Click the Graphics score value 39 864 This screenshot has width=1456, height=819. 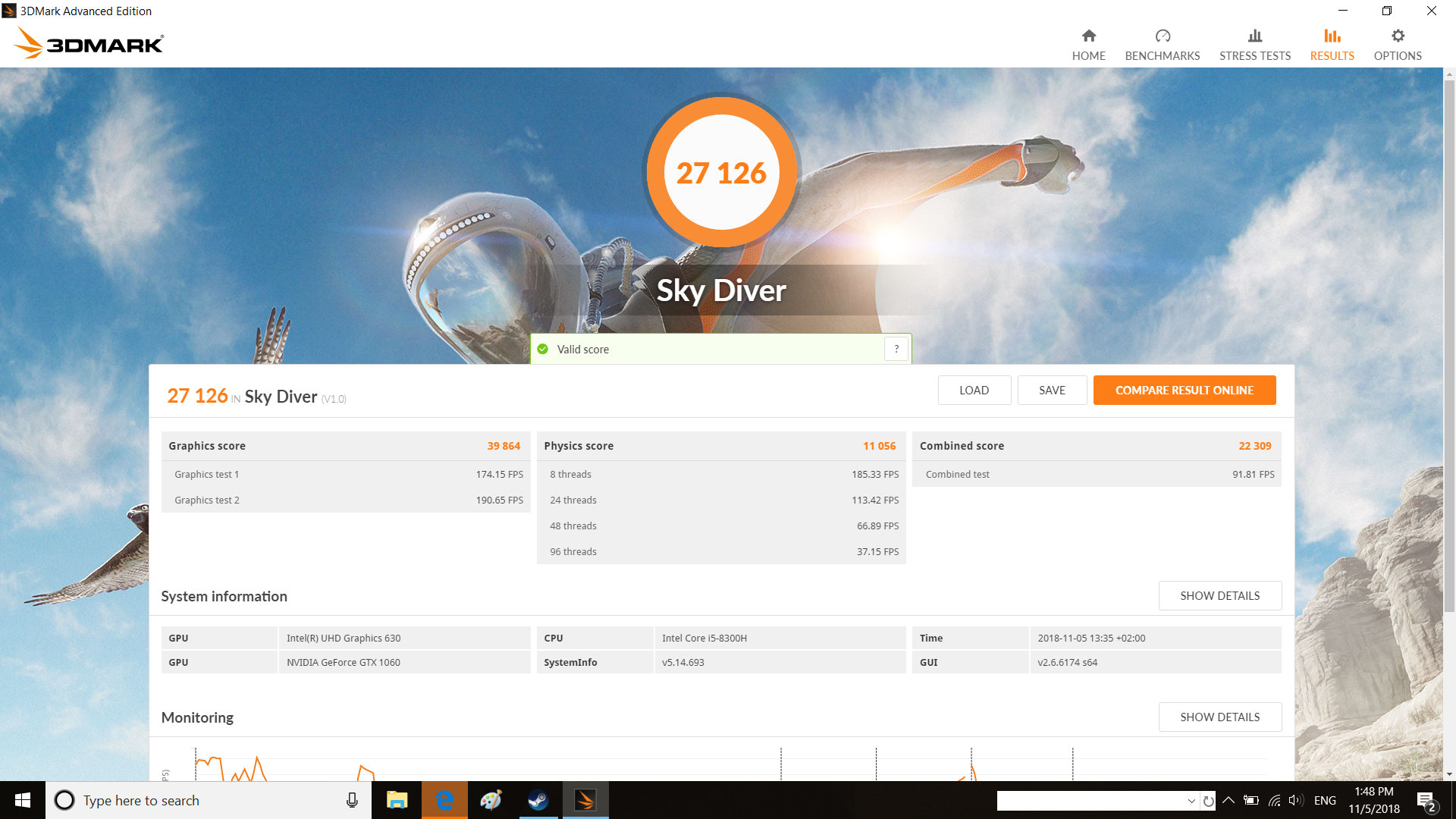point(504,446)
